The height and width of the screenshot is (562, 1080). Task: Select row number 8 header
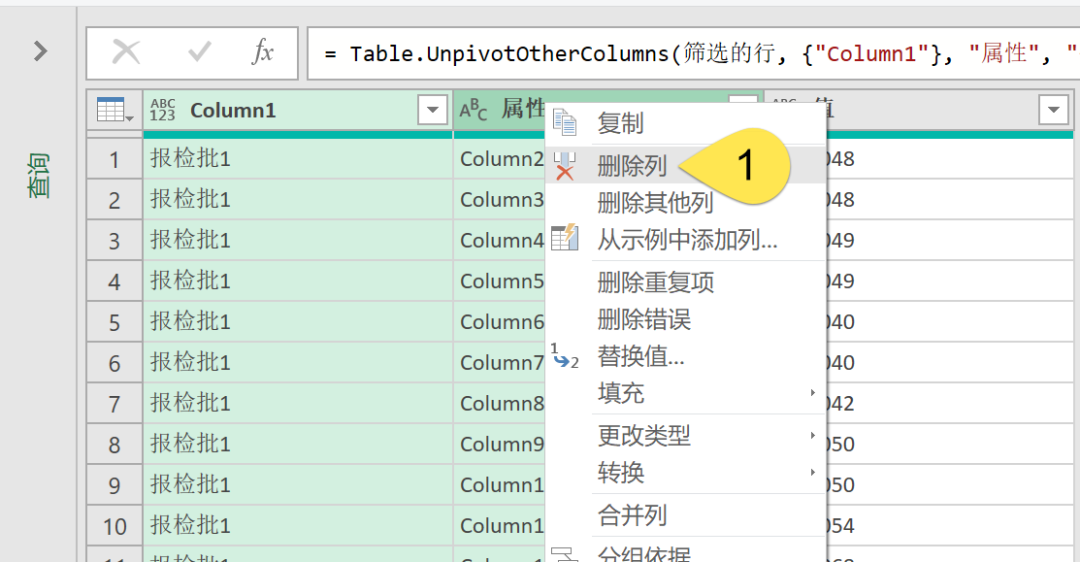(114, 444)
